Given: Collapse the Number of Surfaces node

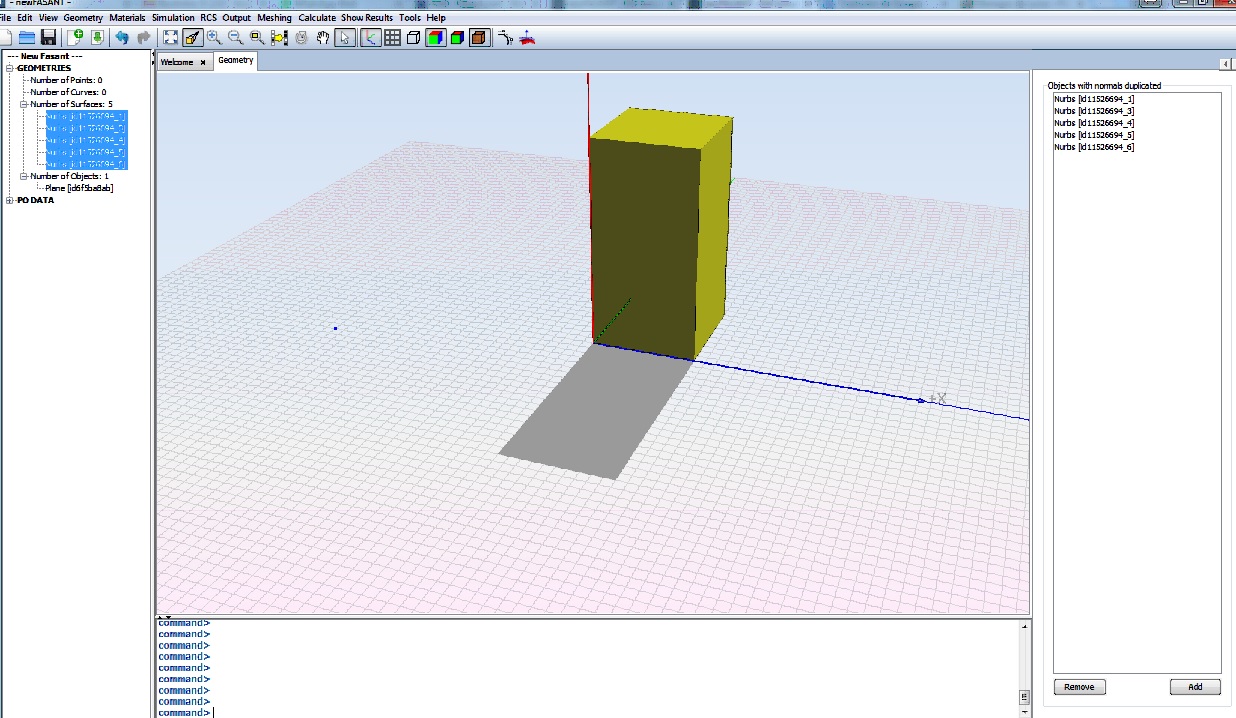Looking at the screenshot, I should click(x=23, y=104).
